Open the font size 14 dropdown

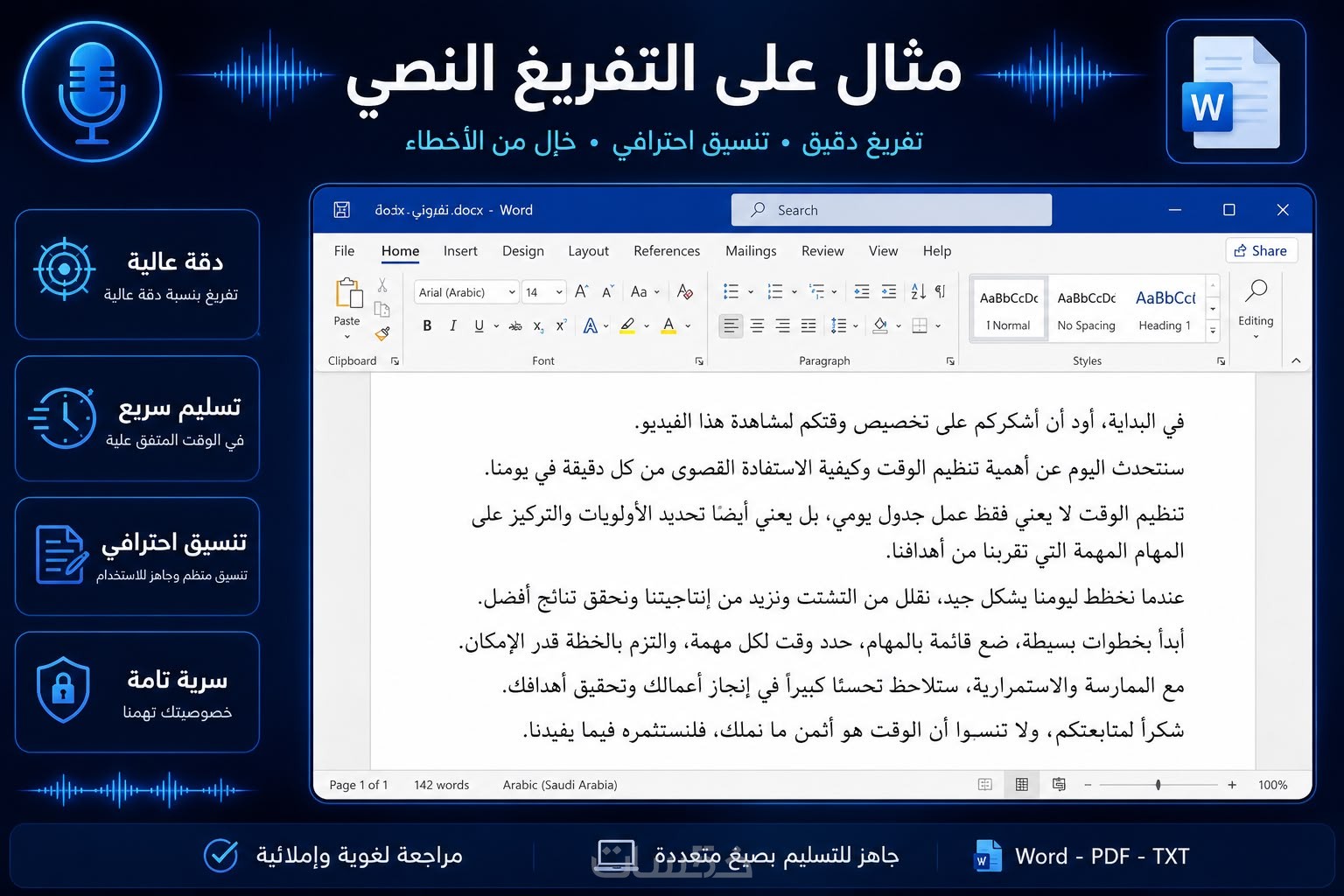(559, 292)
